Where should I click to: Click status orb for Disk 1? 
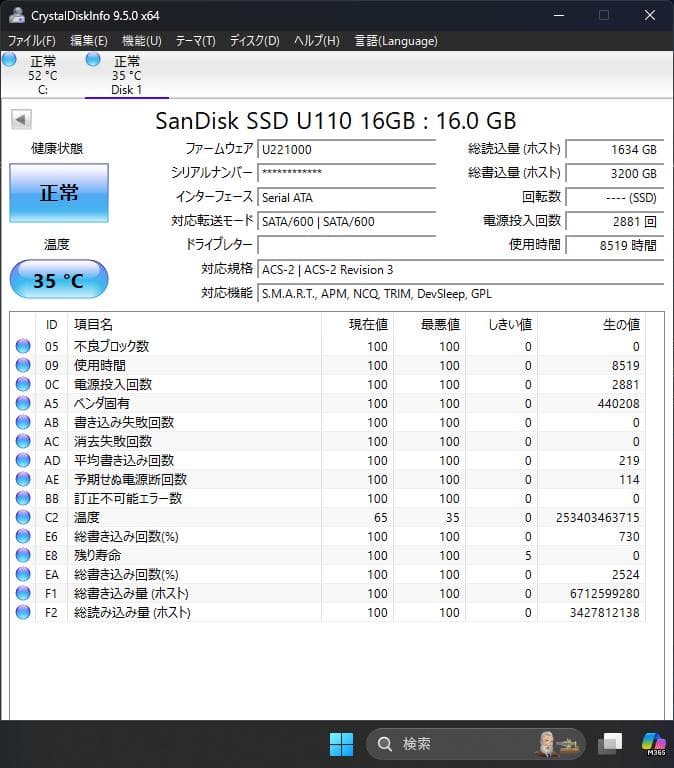(93, 60)
